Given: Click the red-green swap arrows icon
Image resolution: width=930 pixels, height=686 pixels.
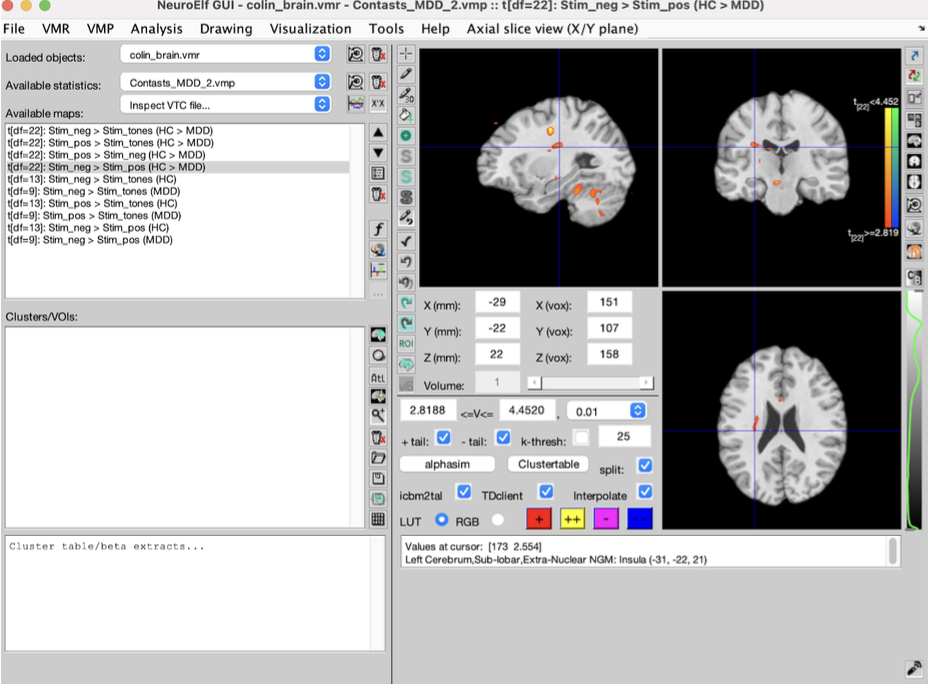Looking at the screenshot, I should (914, 76).
